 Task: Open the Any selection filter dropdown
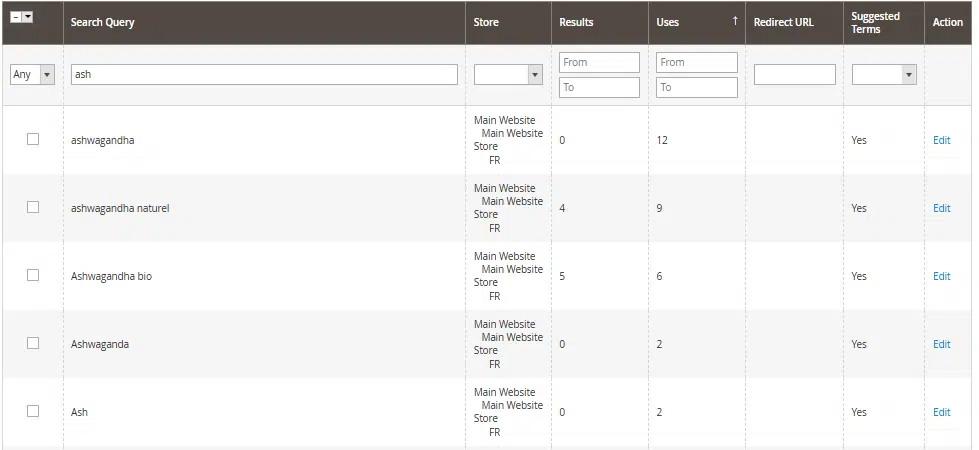(32, 75)
